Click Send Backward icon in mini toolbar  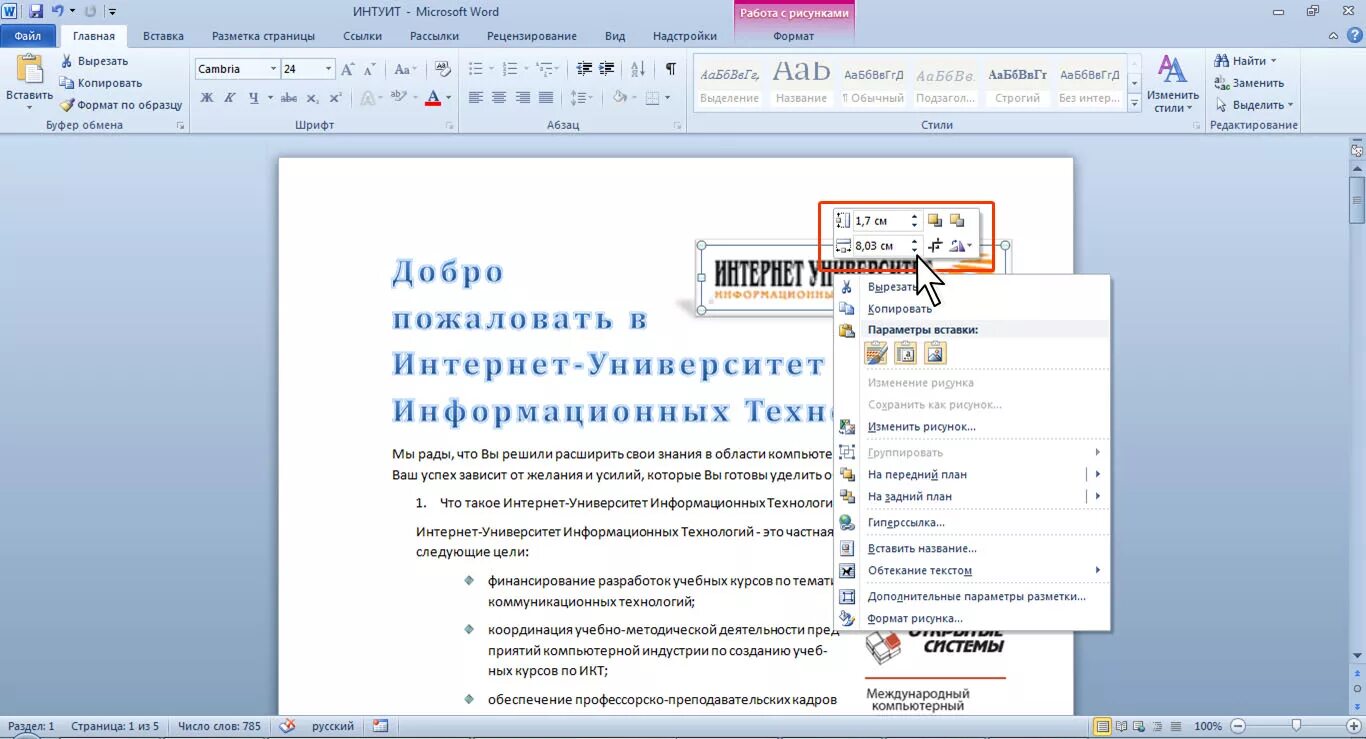pos(957,220)
